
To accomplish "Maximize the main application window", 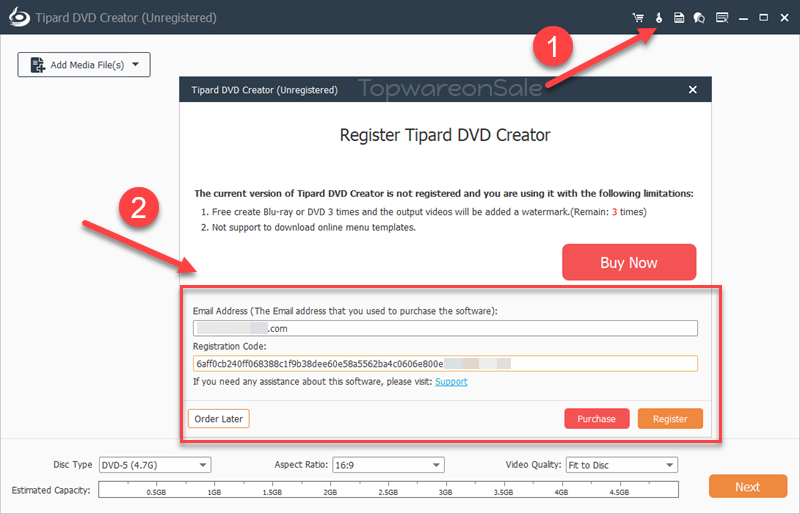I will (x=764, y=18).
